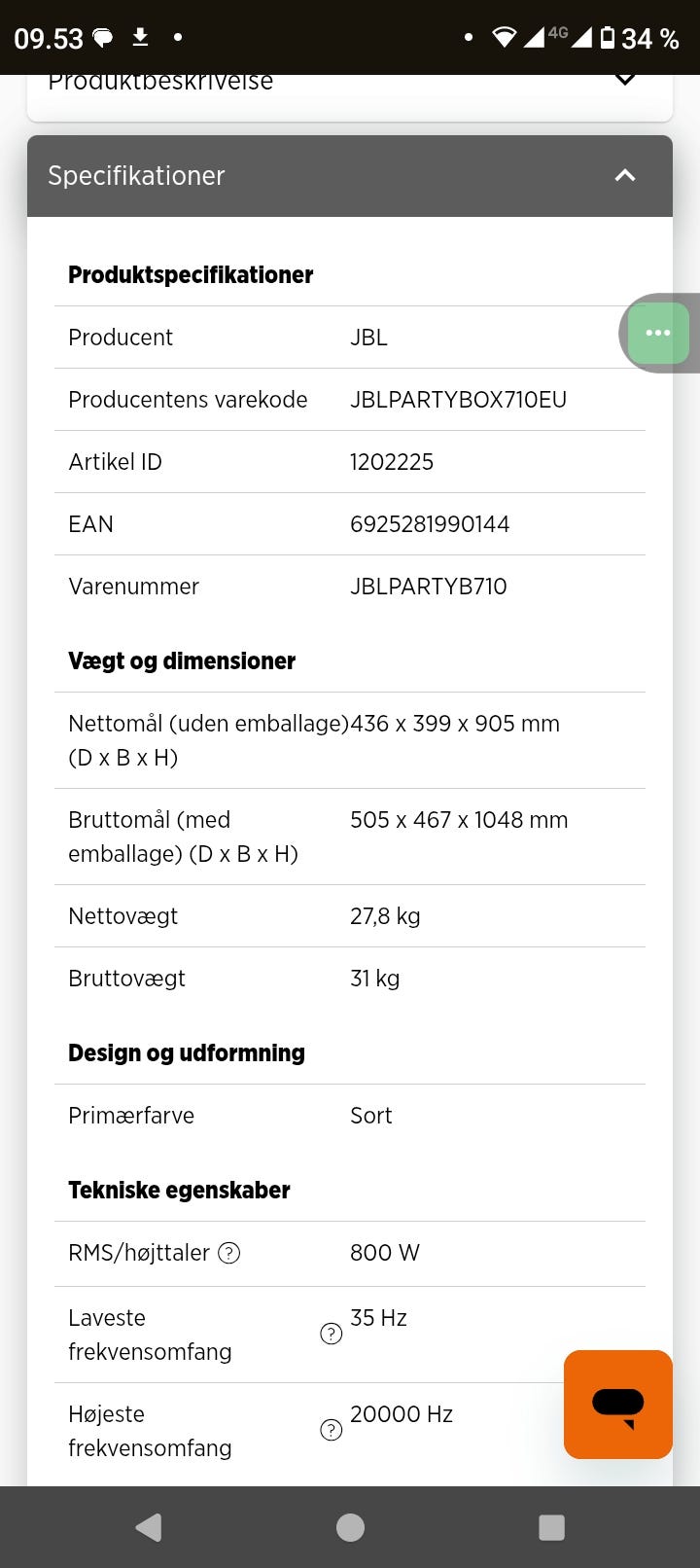Show info for Laveste frekvensomfang
Image resolution: width=700 pixels, height=1568 pixels.
(331, 1334)
